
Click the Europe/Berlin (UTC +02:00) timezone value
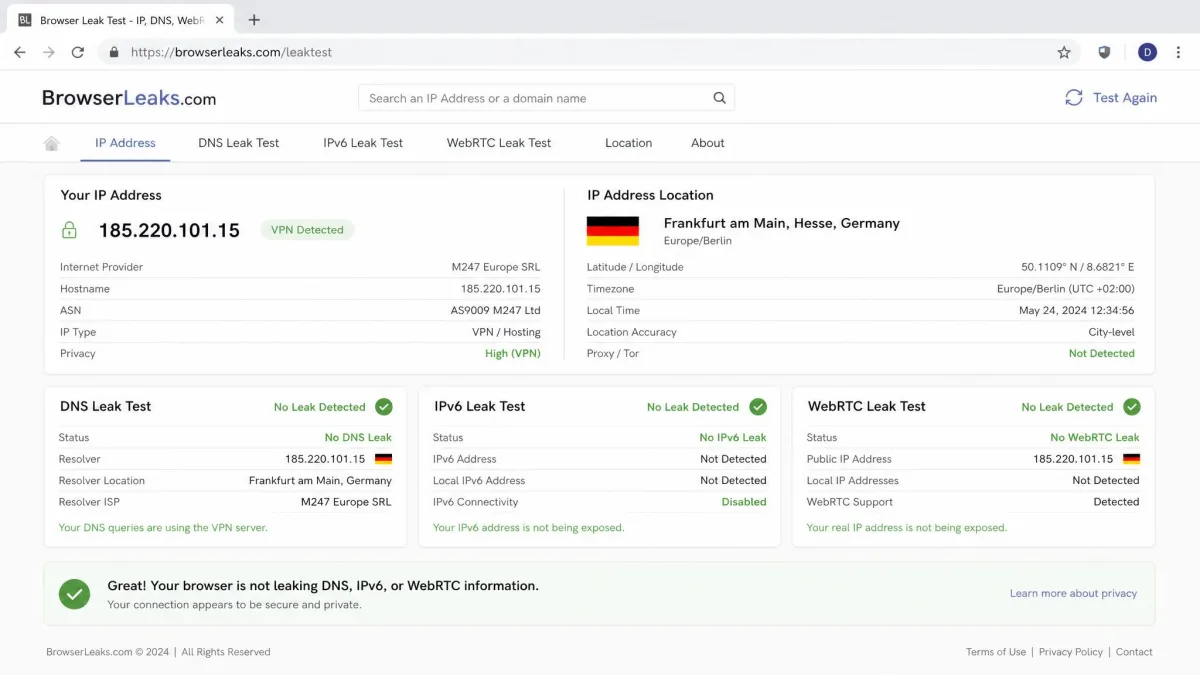(x=1066, y=289)
